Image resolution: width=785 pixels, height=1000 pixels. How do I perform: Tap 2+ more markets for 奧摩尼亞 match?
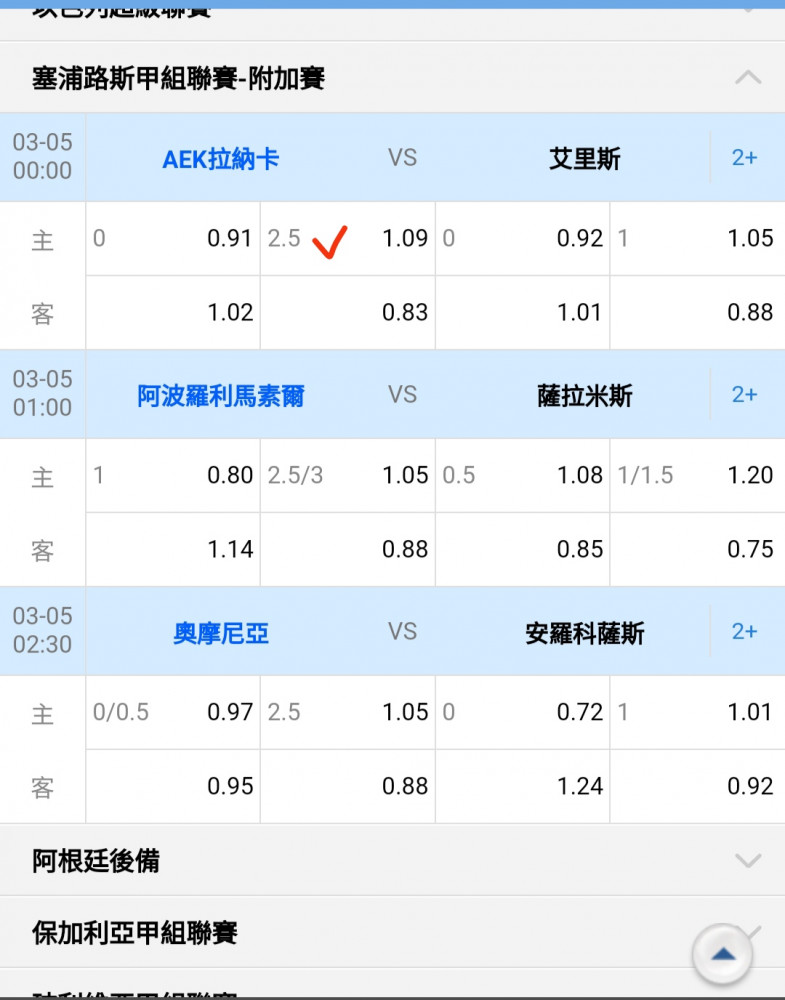pos(744,632)
